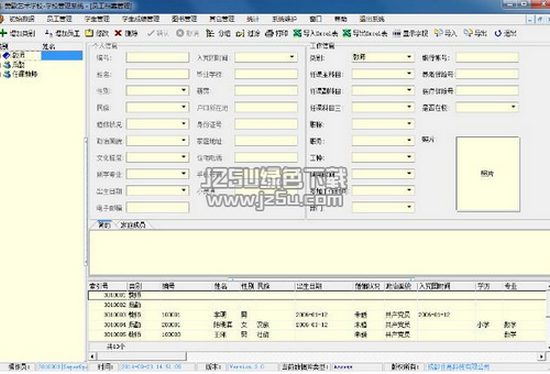550x374 pixels.
Task: Click the Export Excel table (导出Excel表) icon
Action: (x=347, y=33)
